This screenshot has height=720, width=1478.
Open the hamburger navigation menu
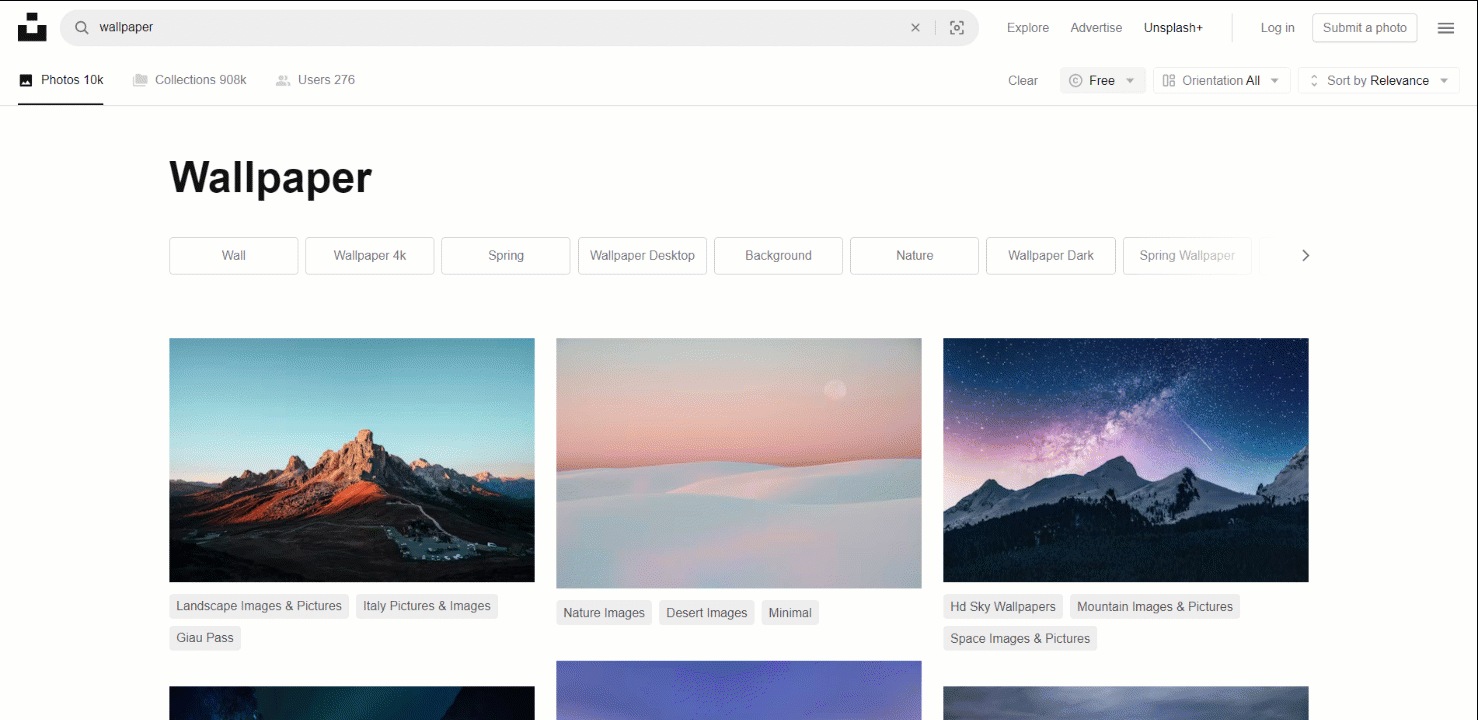1445,28
